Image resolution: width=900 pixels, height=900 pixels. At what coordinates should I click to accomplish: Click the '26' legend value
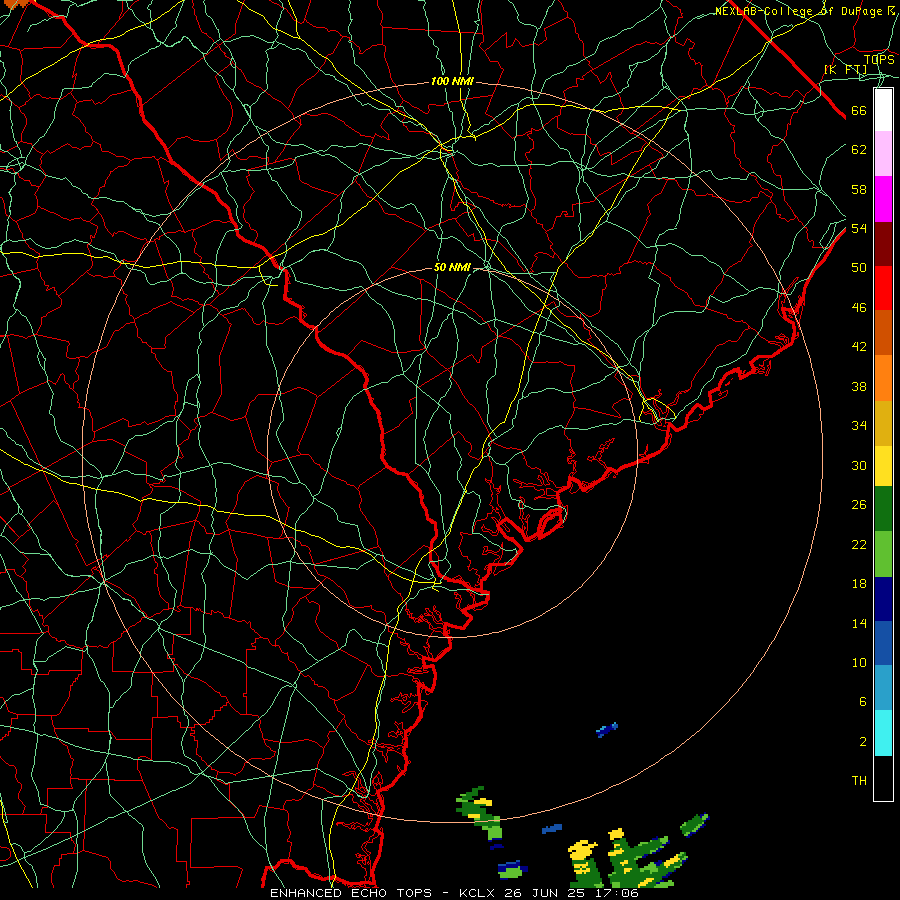pos(859,505)
